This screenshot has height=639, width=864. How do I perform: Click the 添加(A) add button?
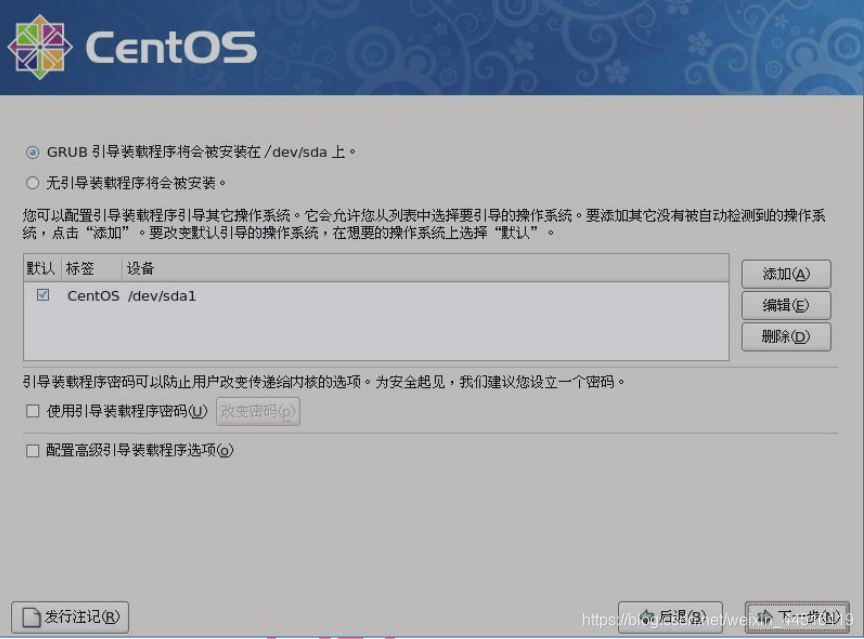(786, 274)
